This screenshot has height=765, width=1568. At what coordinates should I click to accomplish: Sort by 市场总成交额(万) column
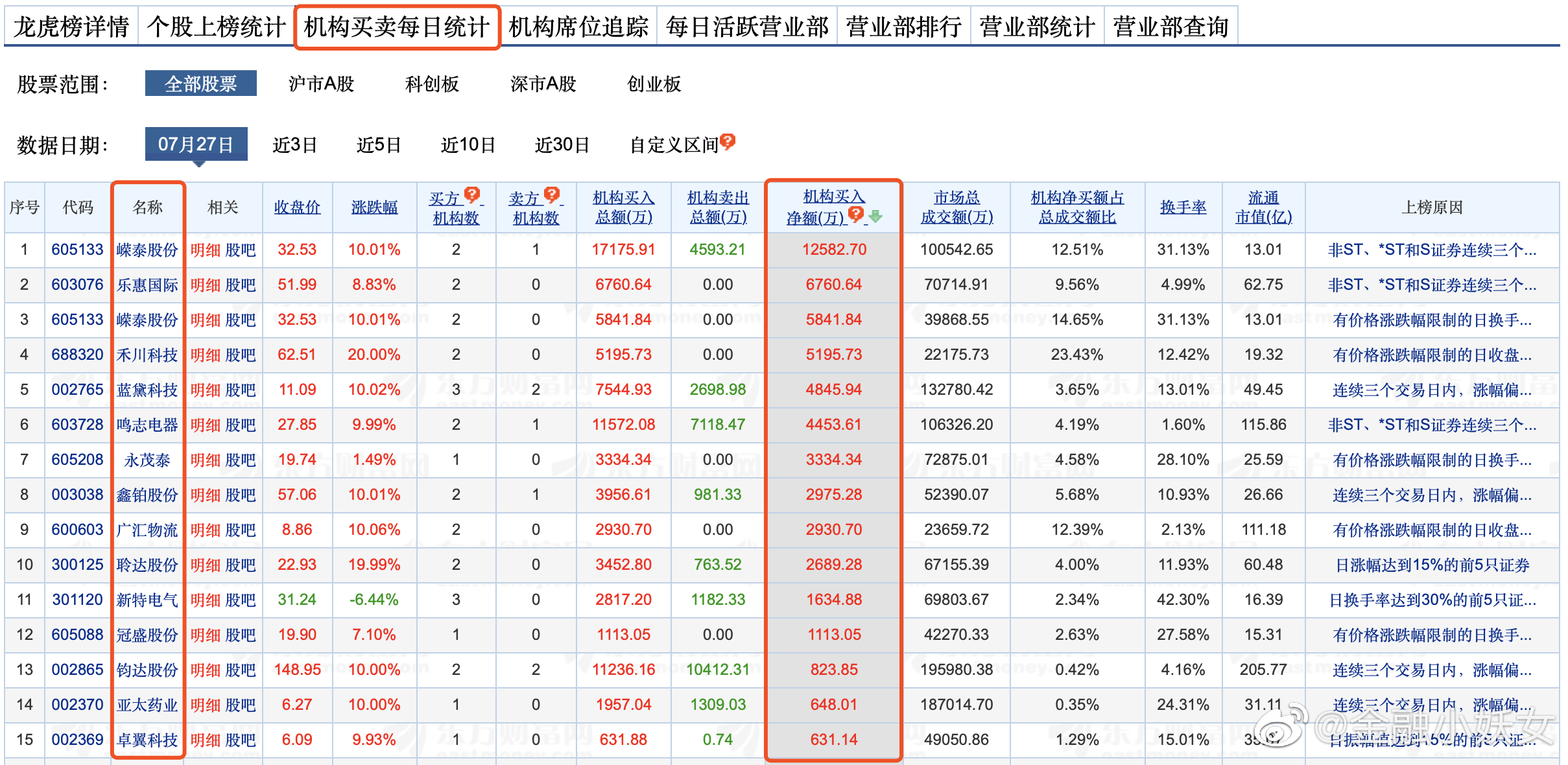coord(956,207)
